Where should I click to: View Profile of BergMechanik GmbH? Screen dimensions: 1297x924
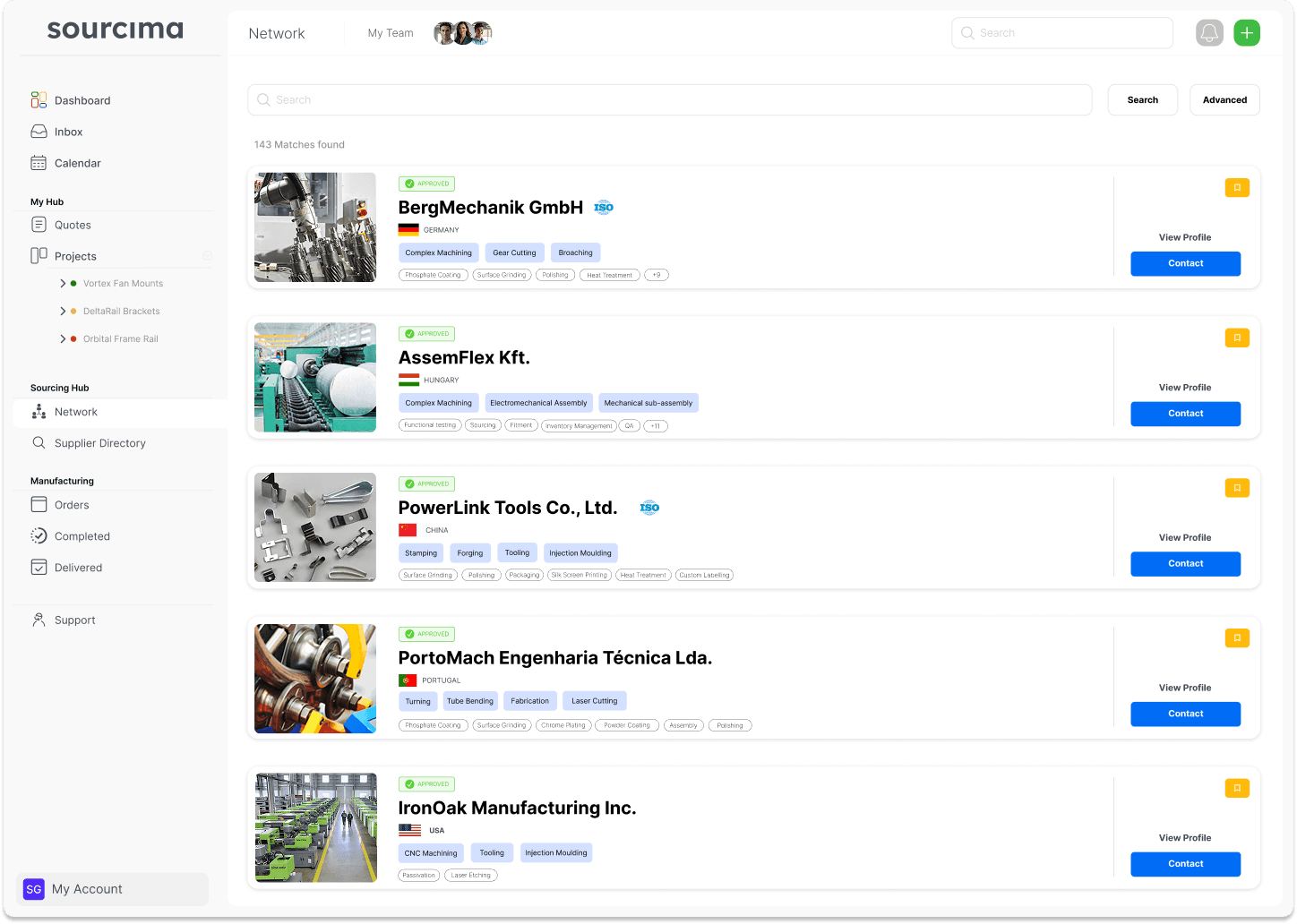1185,237
